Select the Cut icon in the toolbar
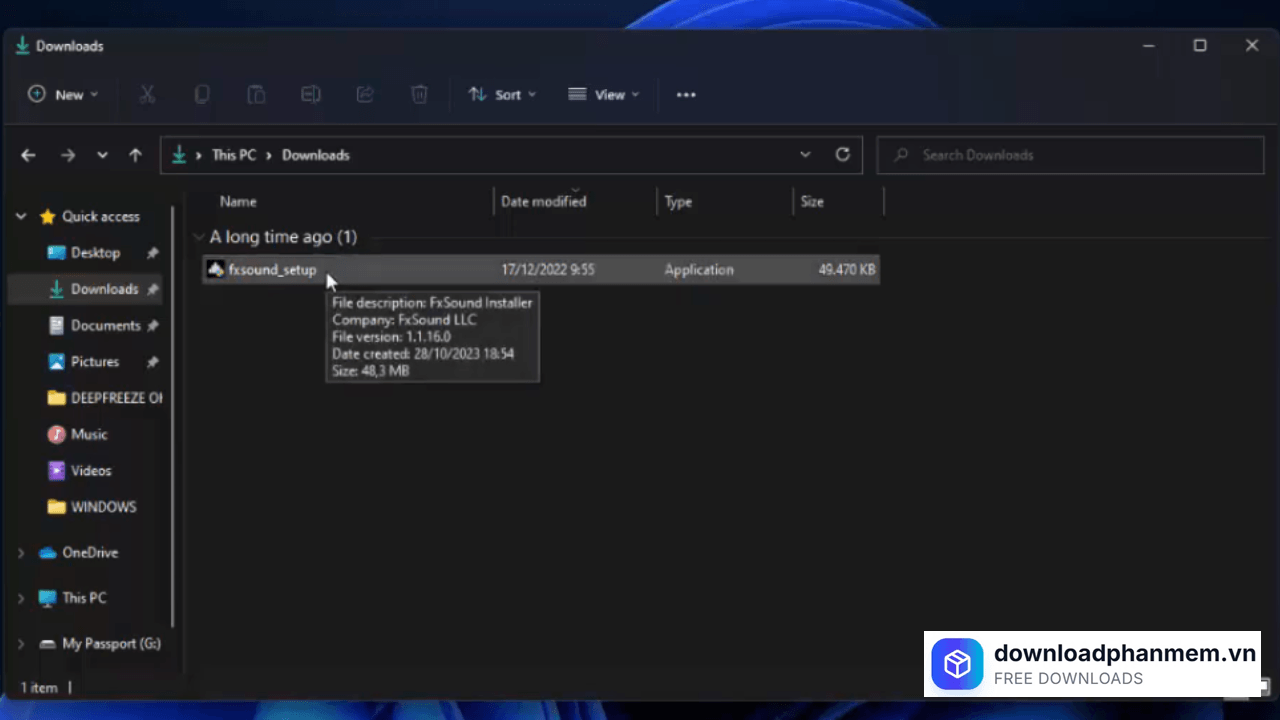 pos(147,94)
